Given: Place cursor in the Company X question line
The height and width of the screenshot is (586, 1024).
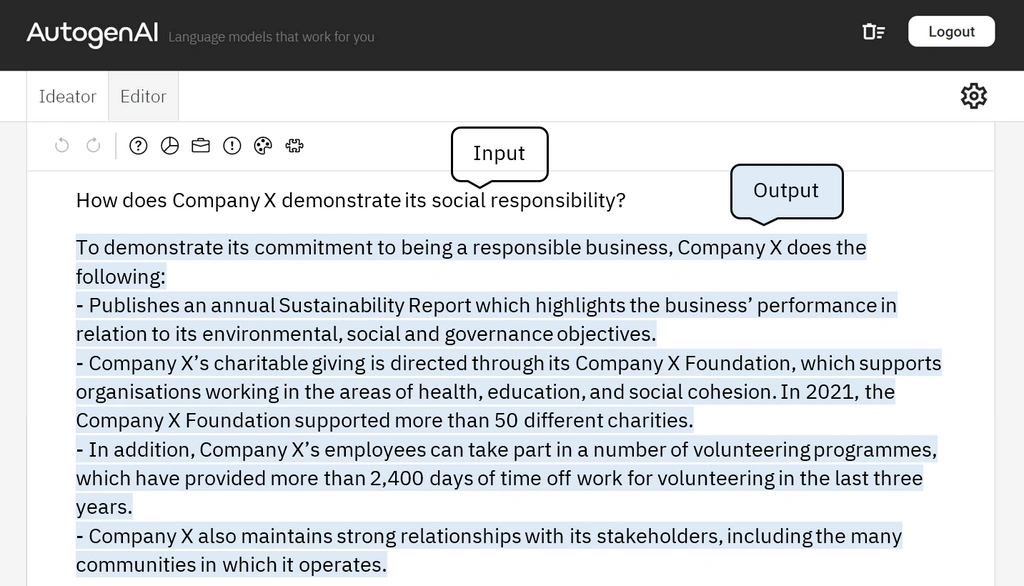Looking at the screenshot, I should (x=351, y=200).
